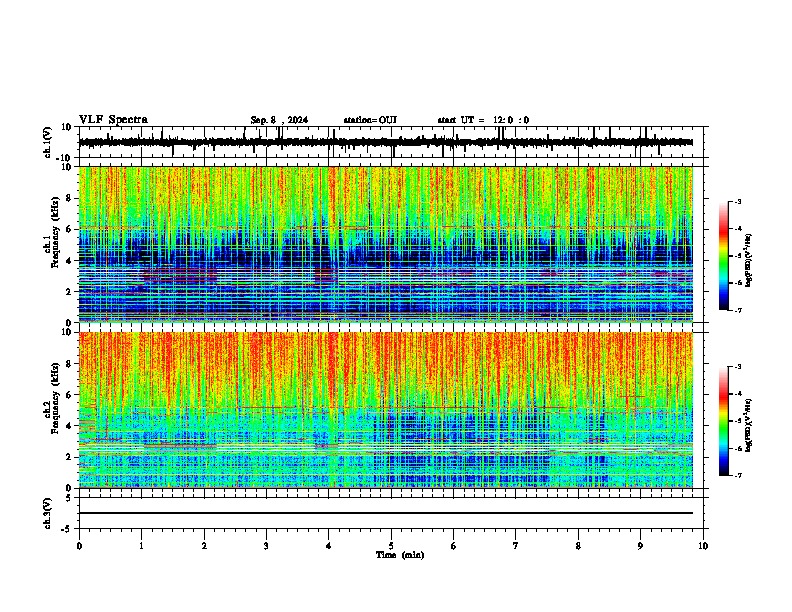The height and width of the screenshot is (612, 792).
Task: Click the ch.1 color bar log(PSD) units label
Action: pyautogui.click(x=749, y=261)
